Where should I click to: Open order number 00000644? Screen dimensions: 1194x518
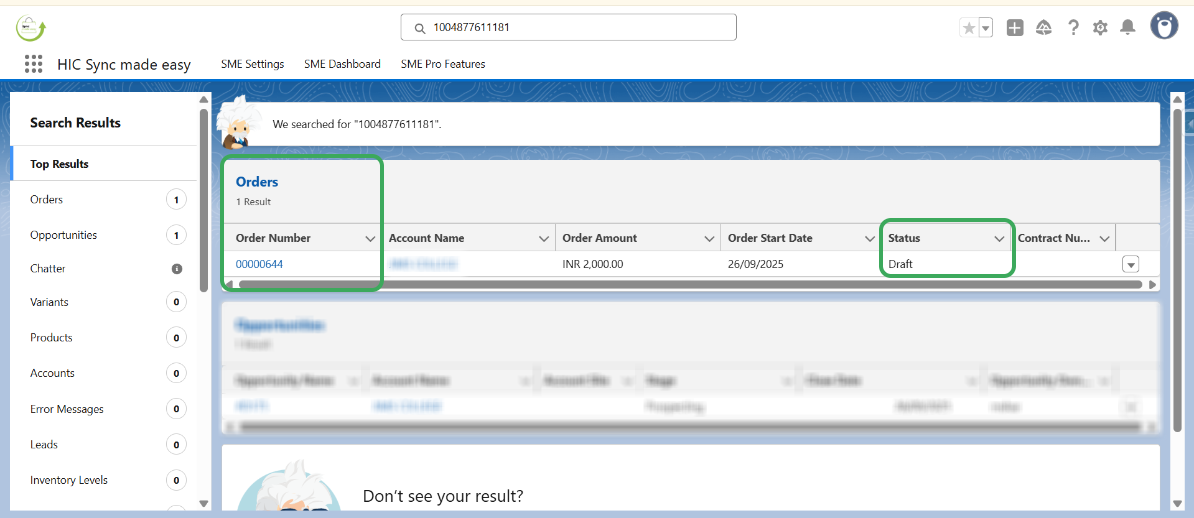(x=259, y=264)
